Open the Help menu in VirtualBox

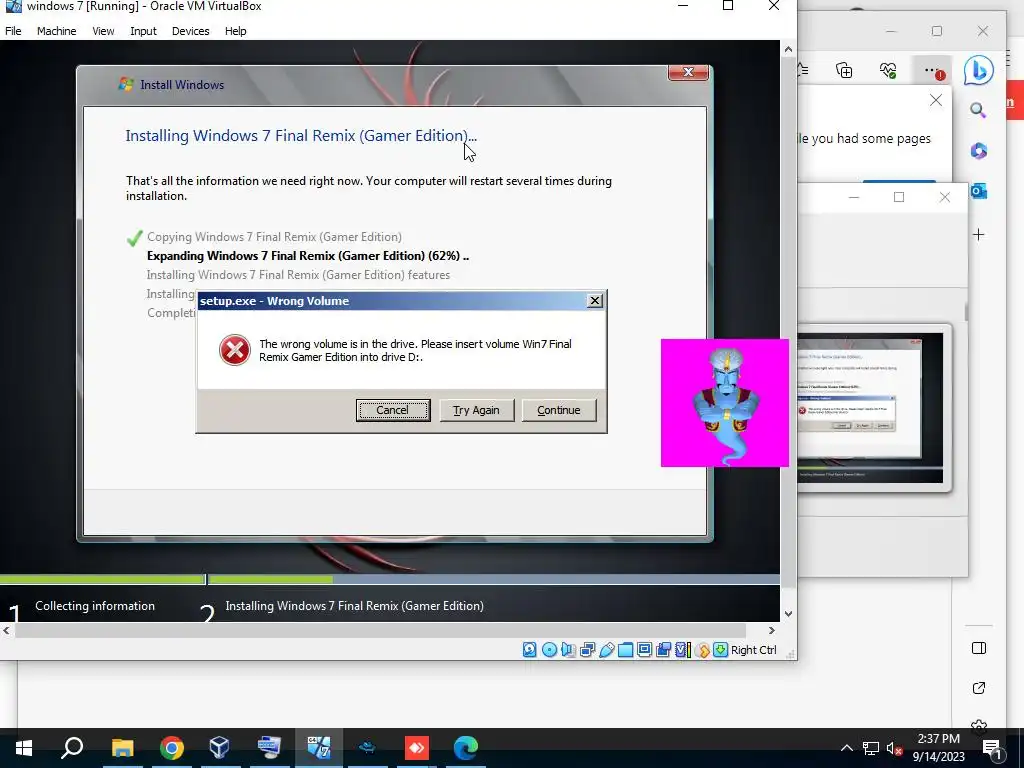pyautogui.click(x=235, y=31)
